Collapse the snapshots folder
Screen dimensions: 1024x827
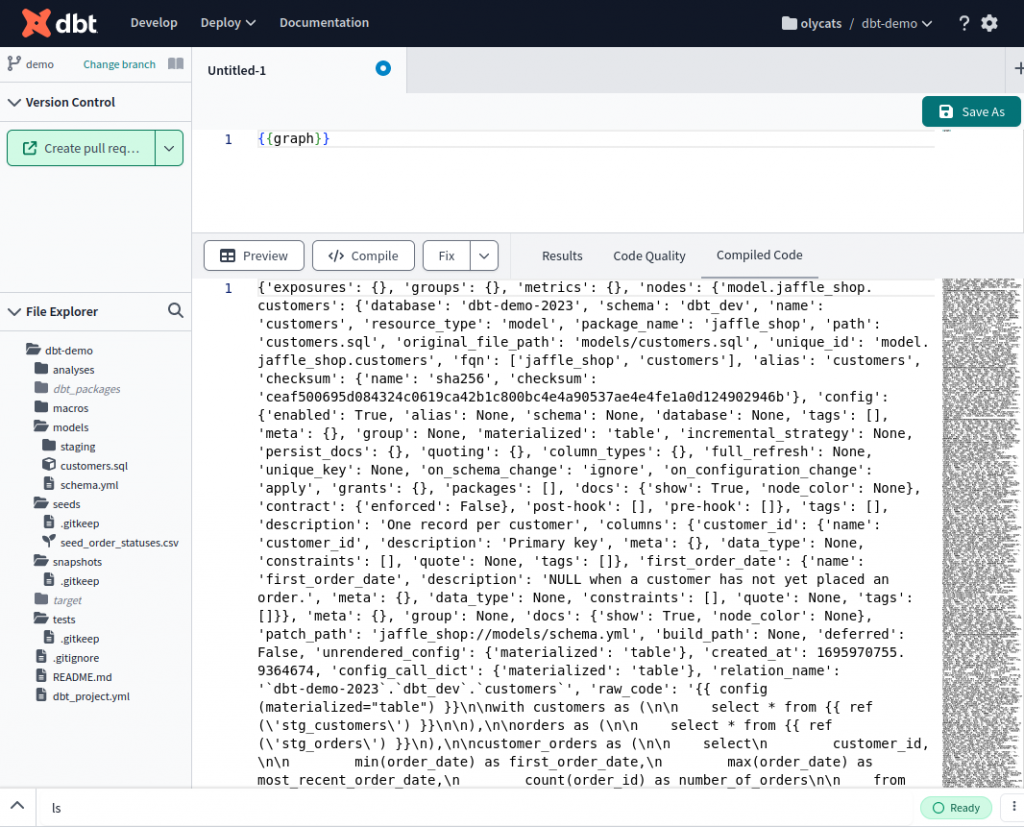(x=41, y=560)
